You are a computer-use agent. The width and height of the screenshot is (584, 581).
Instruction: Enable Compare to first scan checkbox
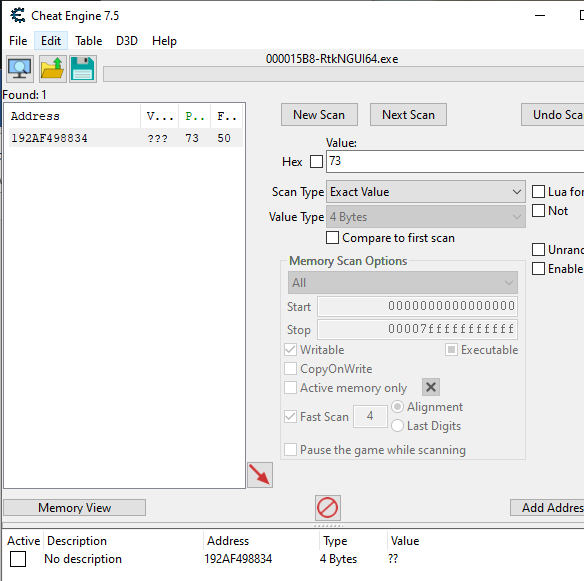(x=332, y=238)
